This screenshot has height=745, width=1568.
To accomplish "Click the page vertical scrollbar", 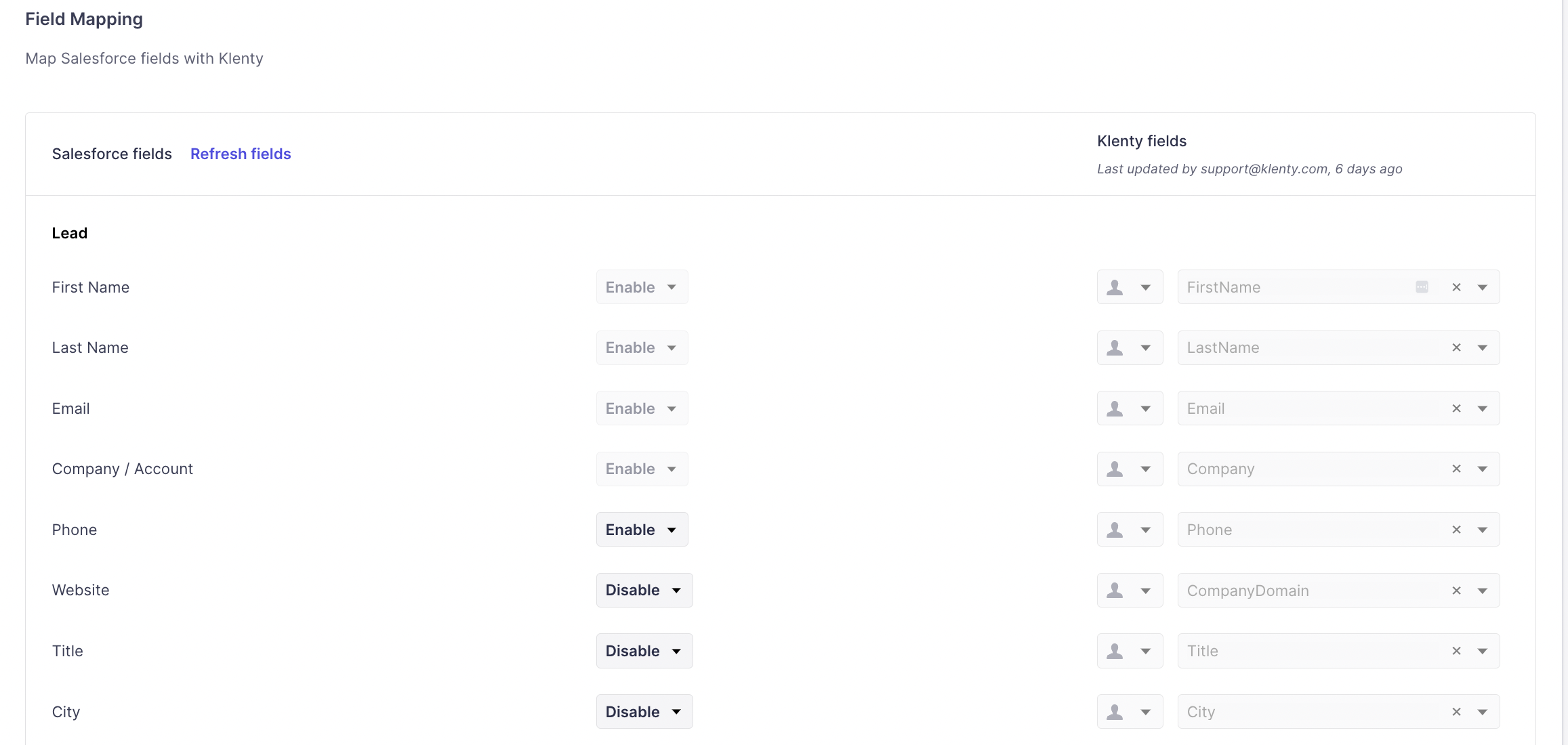I will click(1565, 372).
